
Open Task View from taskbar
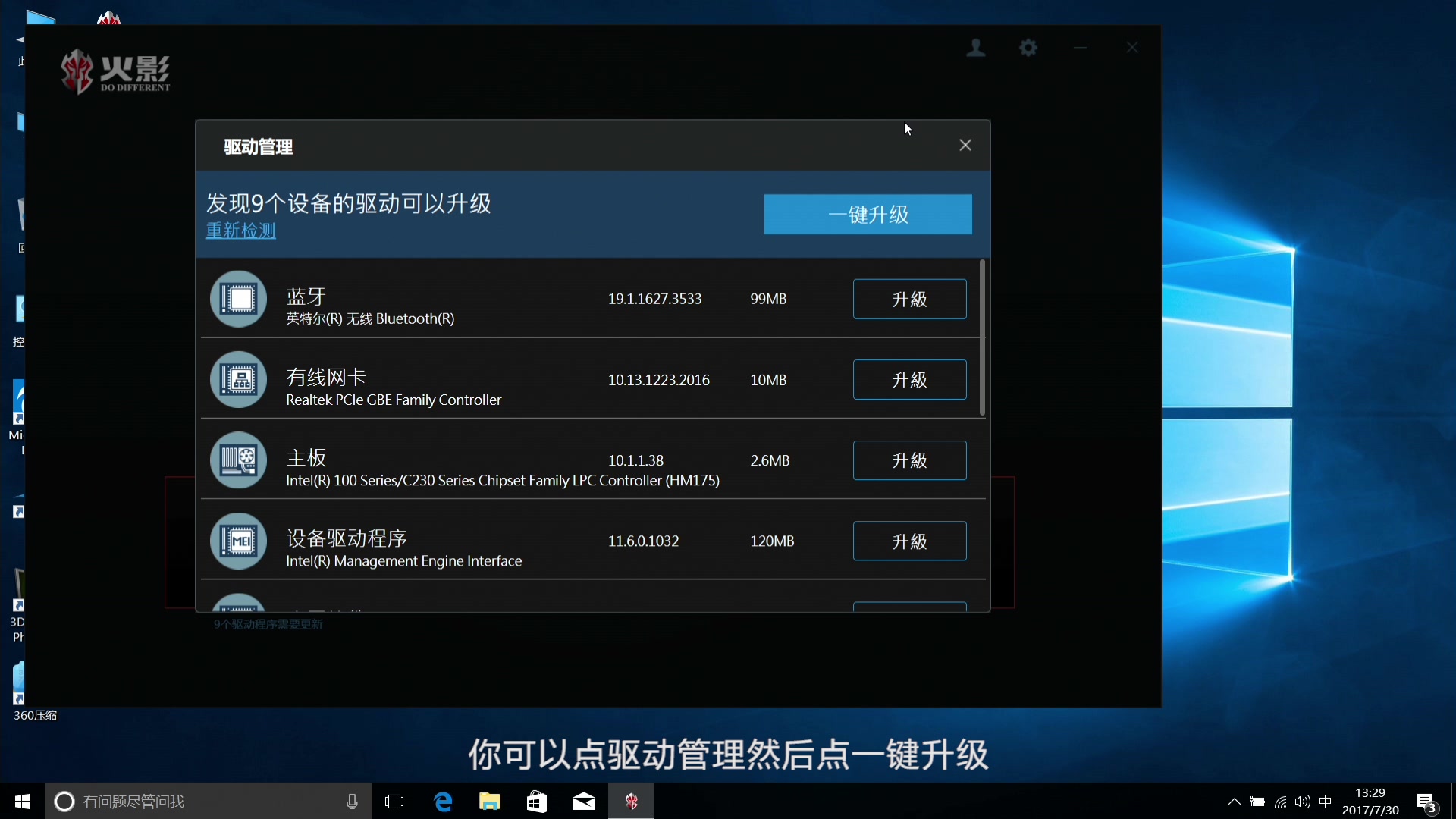tap(394, 801)
